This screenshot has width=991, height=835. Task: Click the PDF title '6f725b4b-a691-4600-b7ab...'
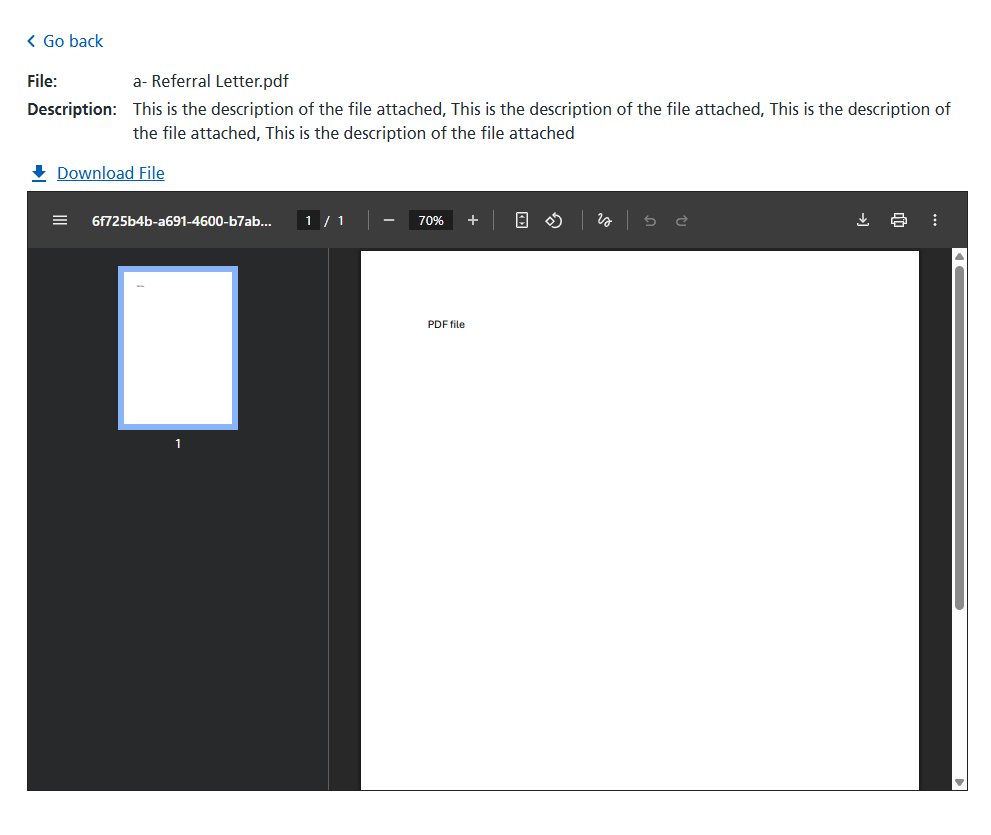(182, 221)
